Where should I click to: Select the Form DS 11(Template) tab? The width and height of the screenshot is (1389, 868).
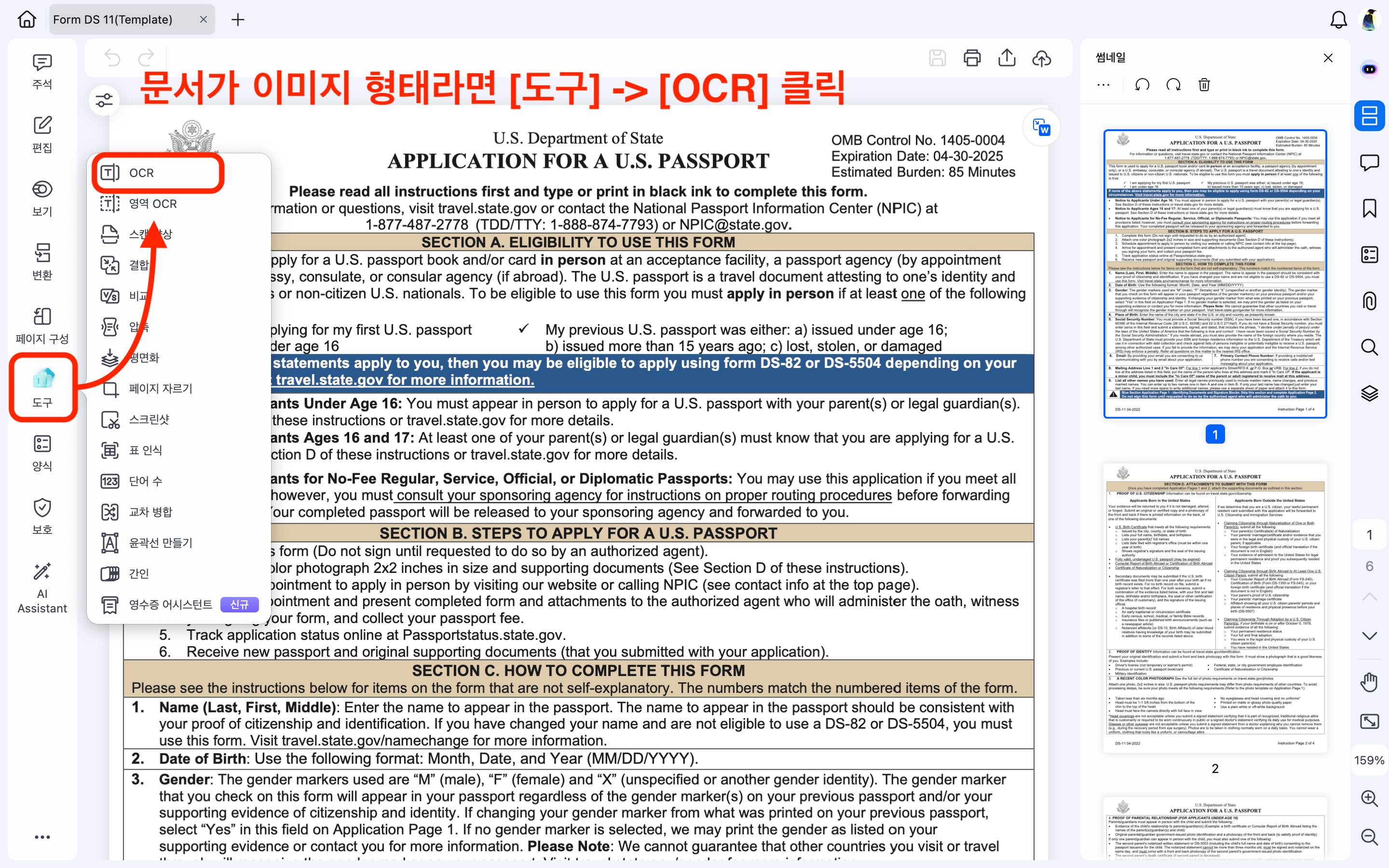132,19
